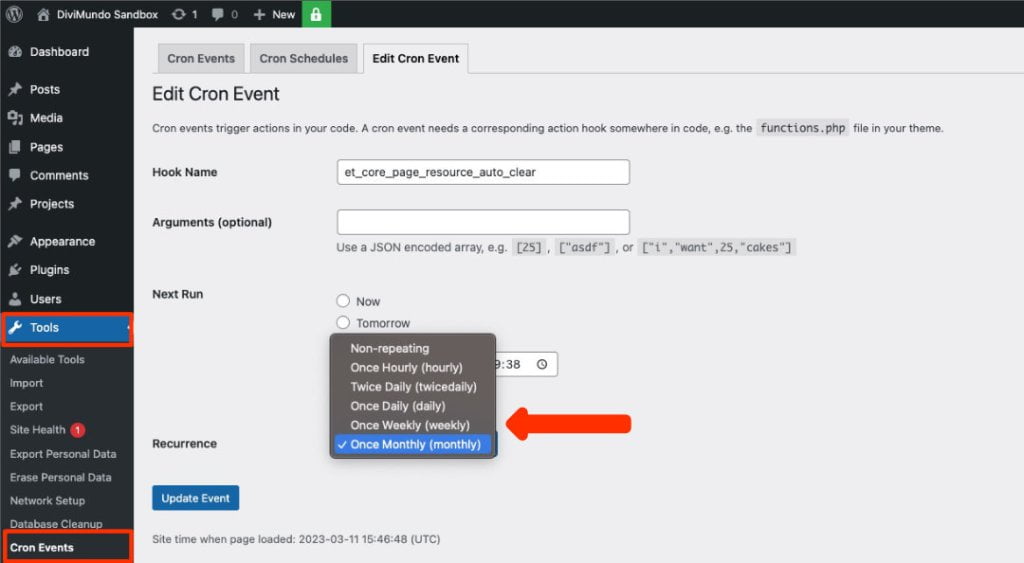Open the comments bubble icon in admin bar
Image resolution: width=1024 pixels, height=563 pixels.
[218, 14]
